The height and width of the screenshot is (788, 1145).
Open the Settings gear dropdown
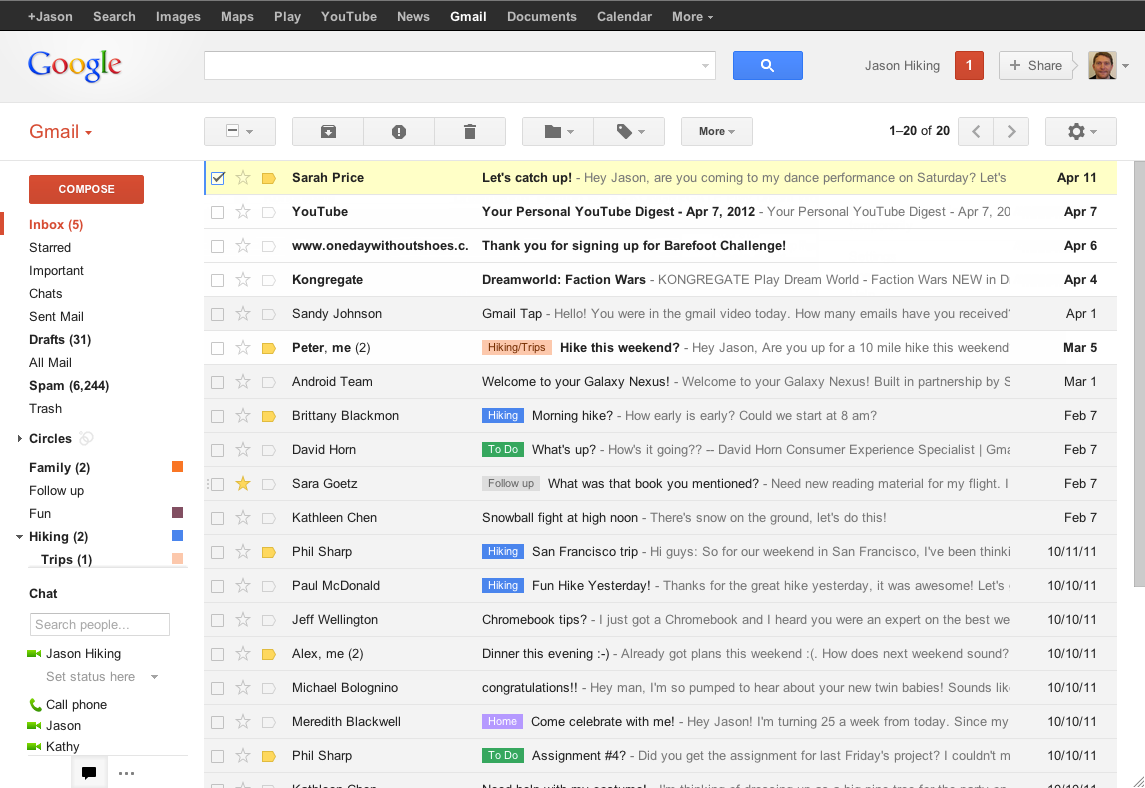click(x=1081, y=131)
